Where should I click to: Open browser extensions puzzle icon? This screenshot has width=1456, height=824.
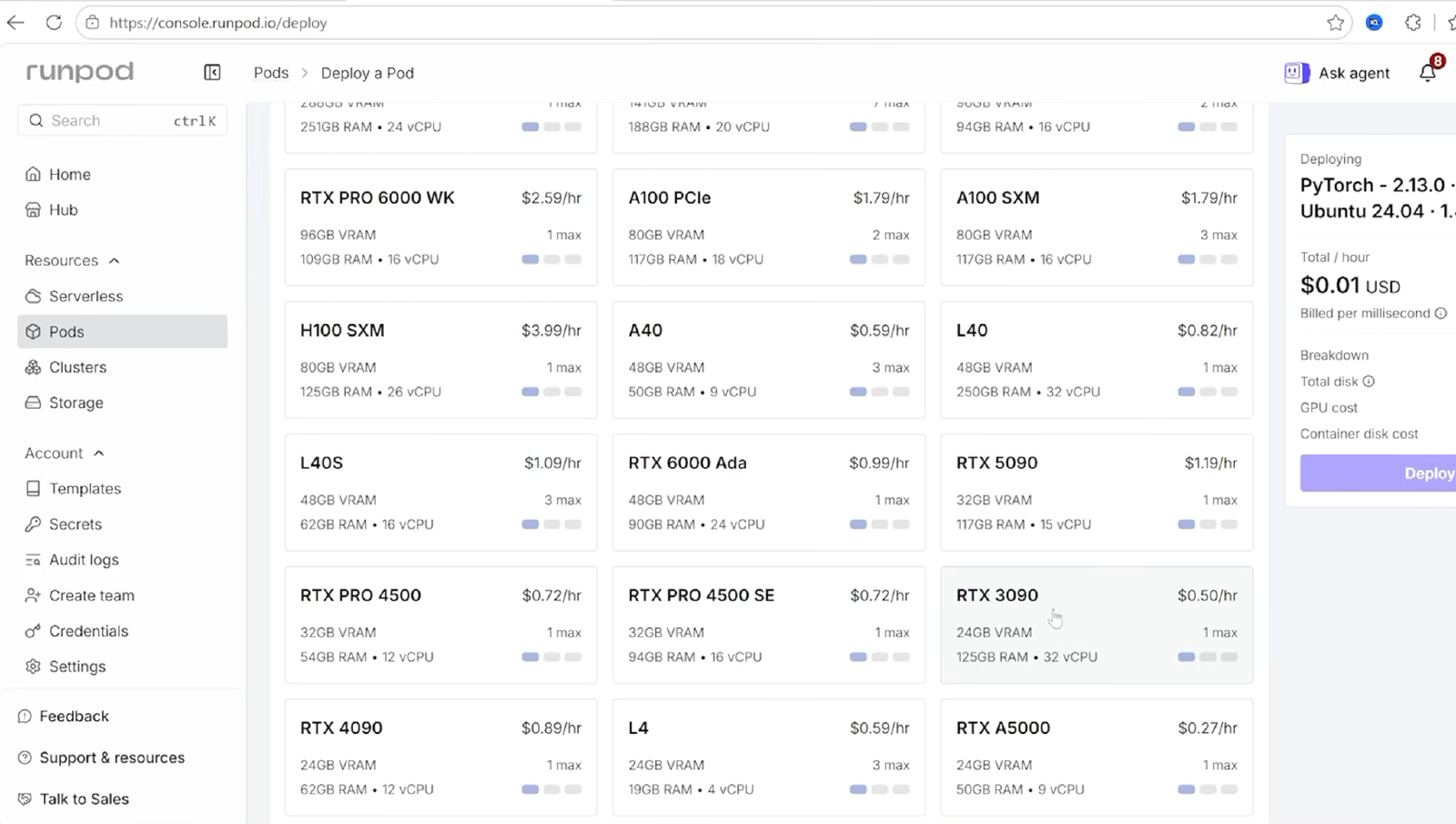point(1413,23)
